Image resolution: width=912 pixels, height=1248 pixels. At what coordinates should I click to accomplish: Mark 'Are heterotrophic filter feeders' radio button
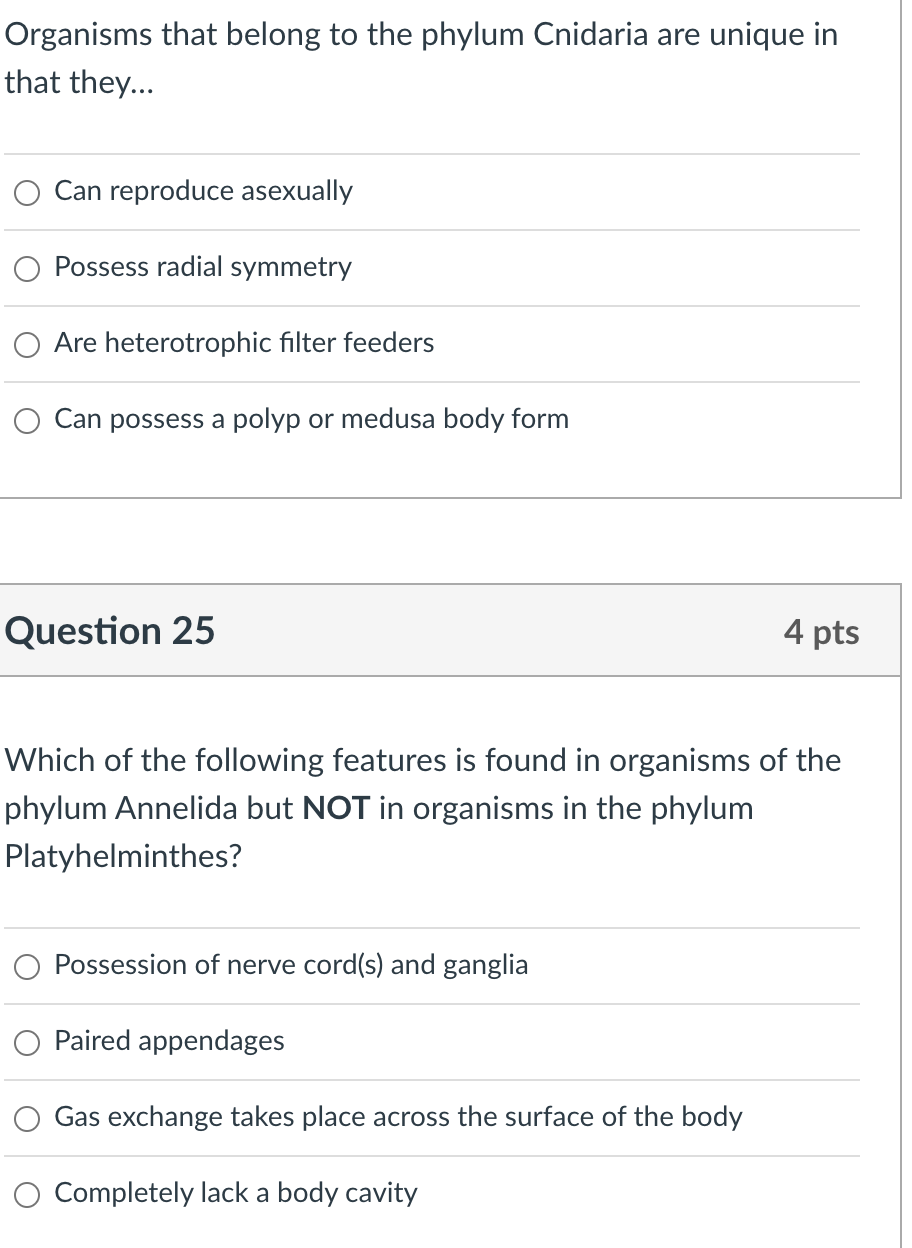28,345
